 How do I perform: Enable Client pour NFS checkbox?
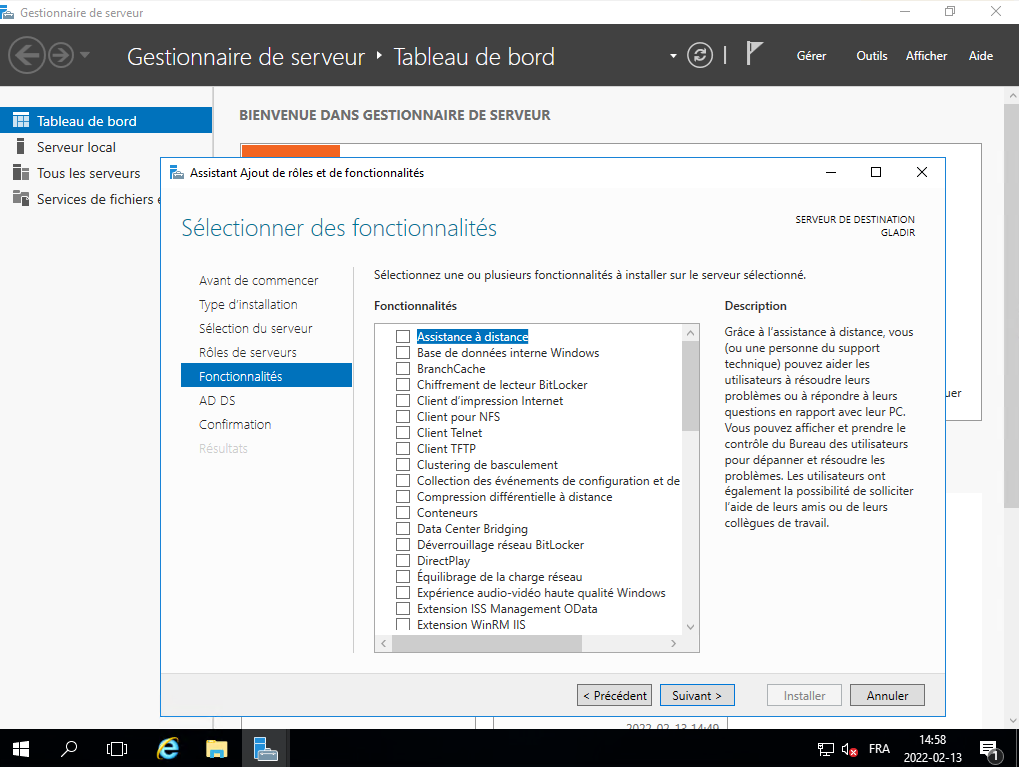403,417
